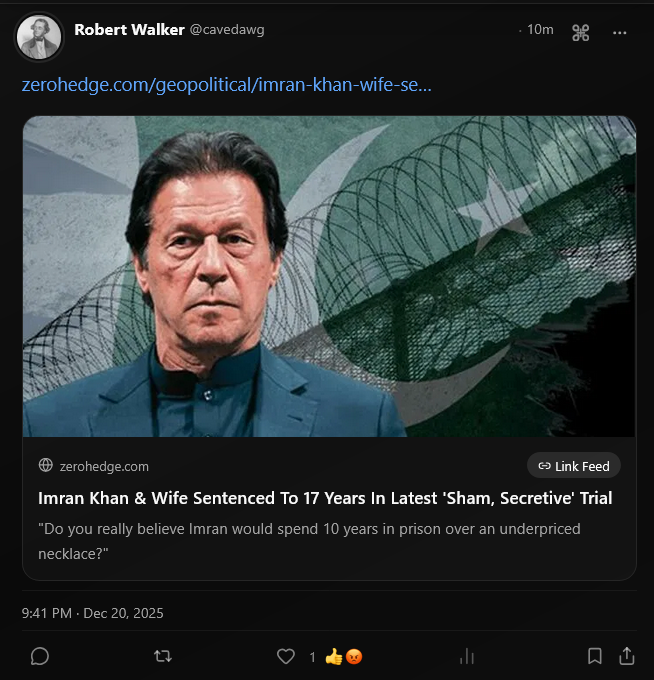The image size is (654, 680).
Task: Repost this post using the repost icon
Action: (x=163, y=656)
